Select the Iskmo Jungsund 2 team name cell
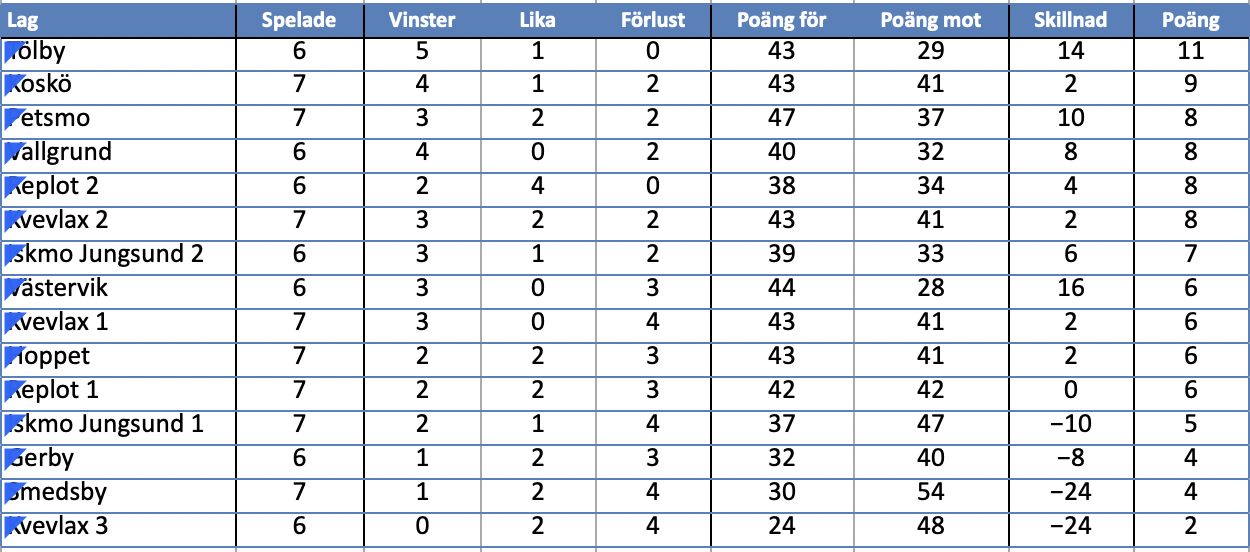 tap(120, 254)
